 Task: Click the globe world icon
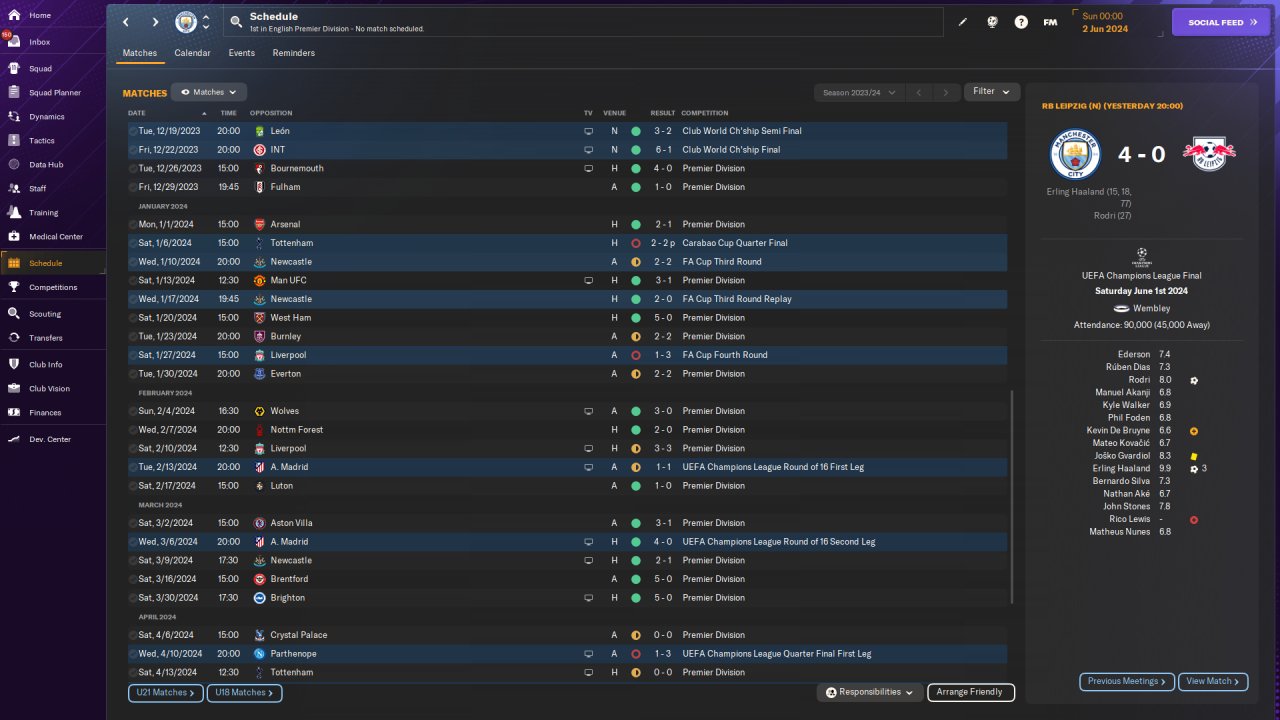point(992,22)
